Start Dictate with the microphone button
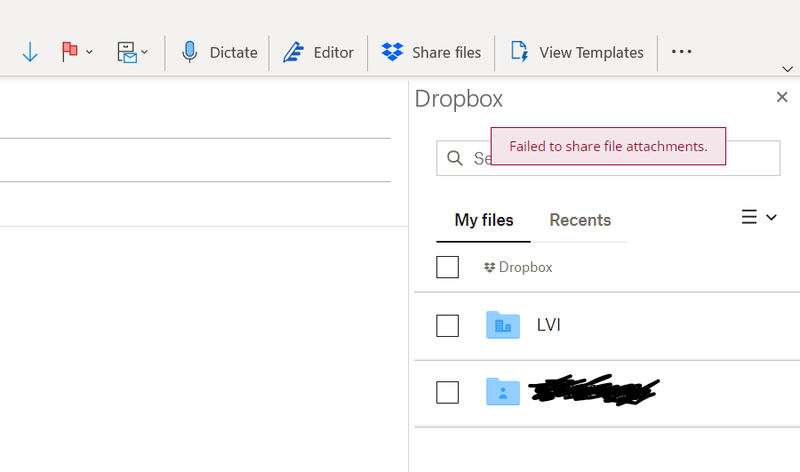 click(219, 52)
